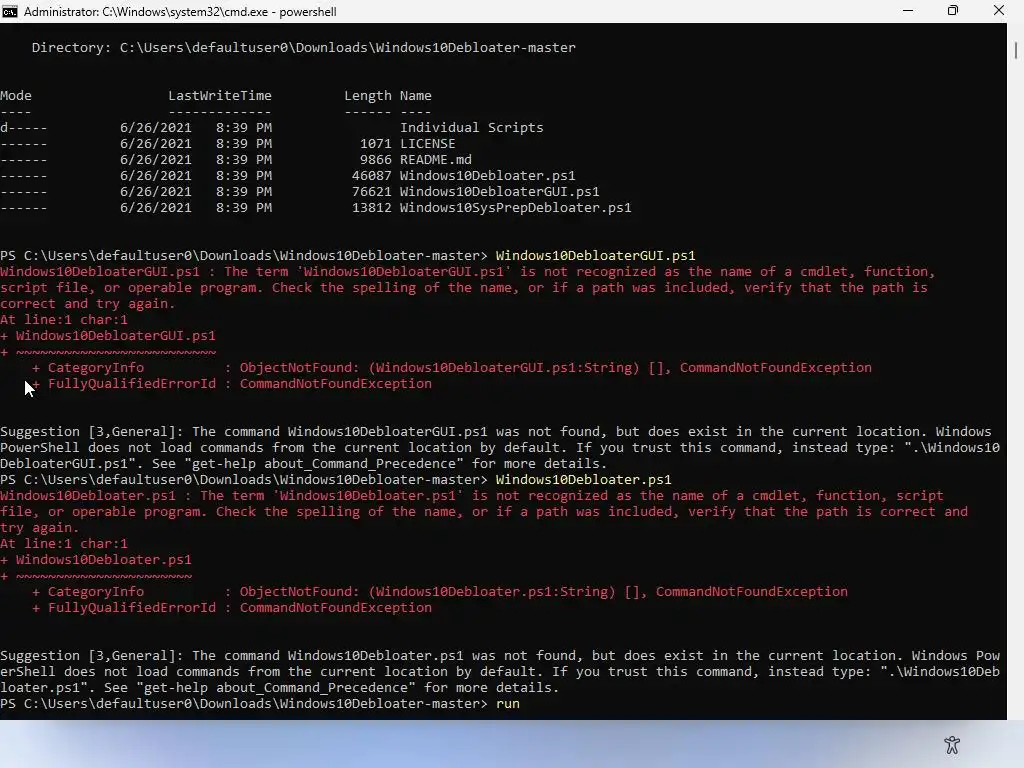The image size is (1024, 768).
Task: Click the red '+ Windows10DebloaterGUI.ps1' error line
Action: [108, 336]
